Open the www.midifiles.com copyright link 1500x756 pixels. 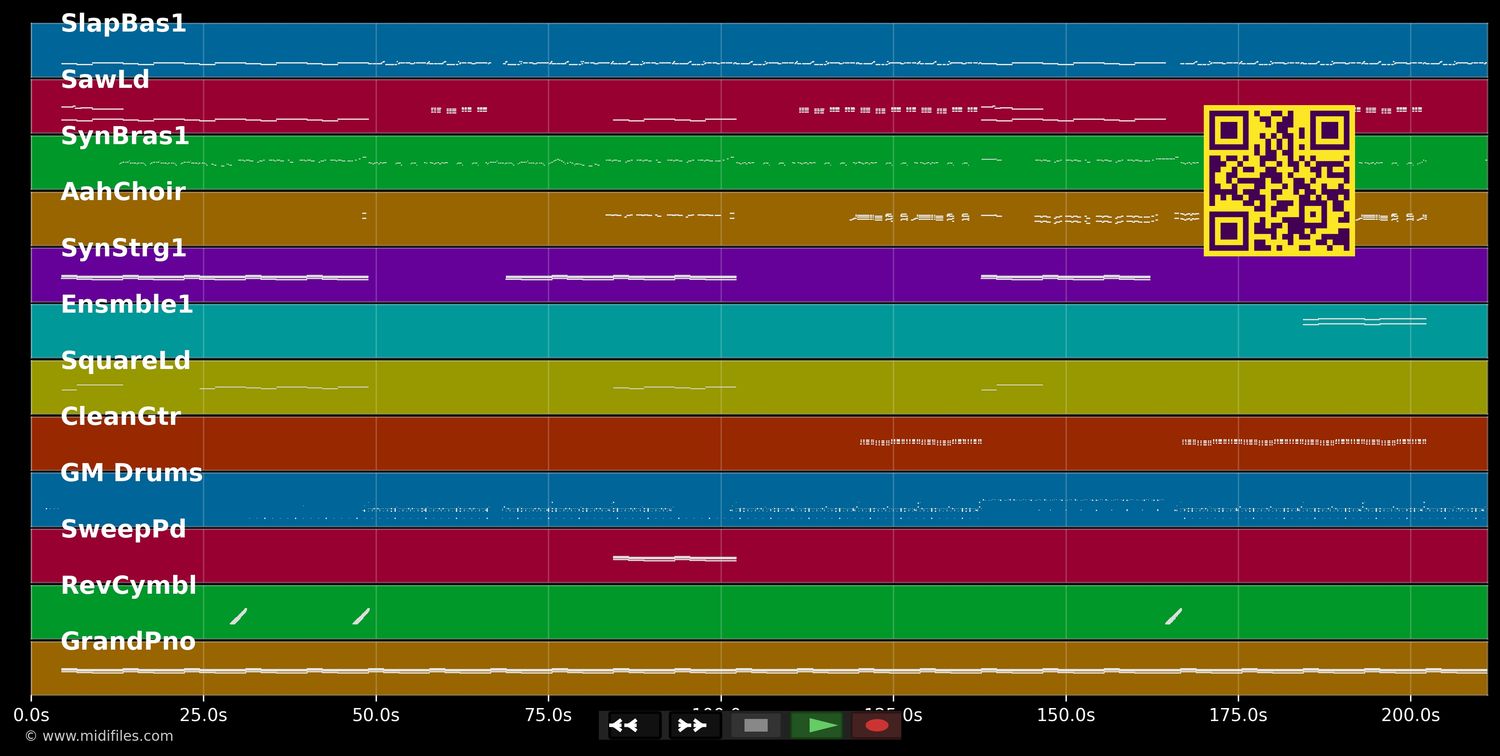pyautogui.click(x=98, y=737)
